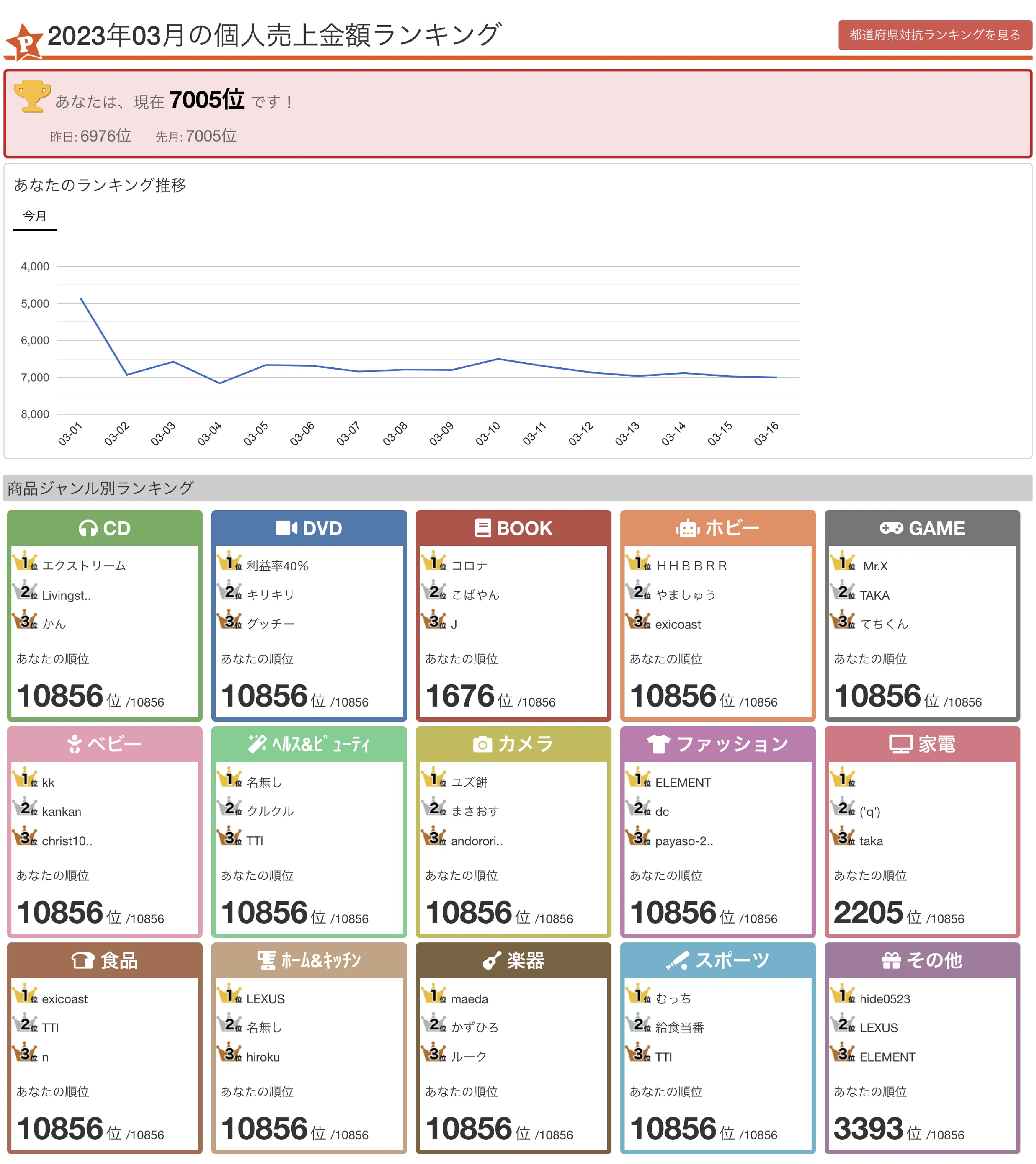Click user 利益率40% in DVD card

coord(277,565)
